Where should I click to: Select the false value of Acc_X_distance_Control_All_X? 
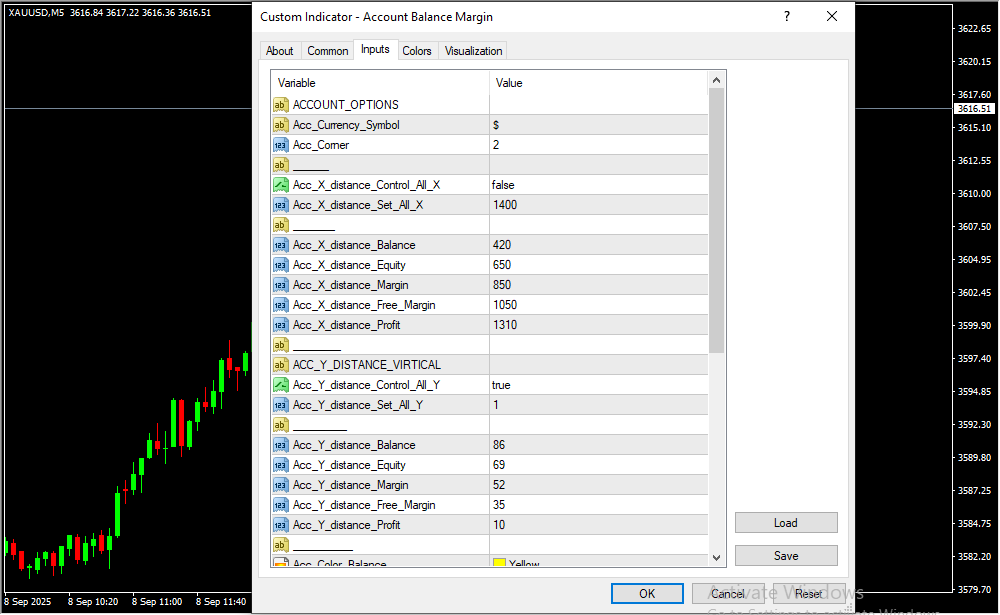coord(504,185)
